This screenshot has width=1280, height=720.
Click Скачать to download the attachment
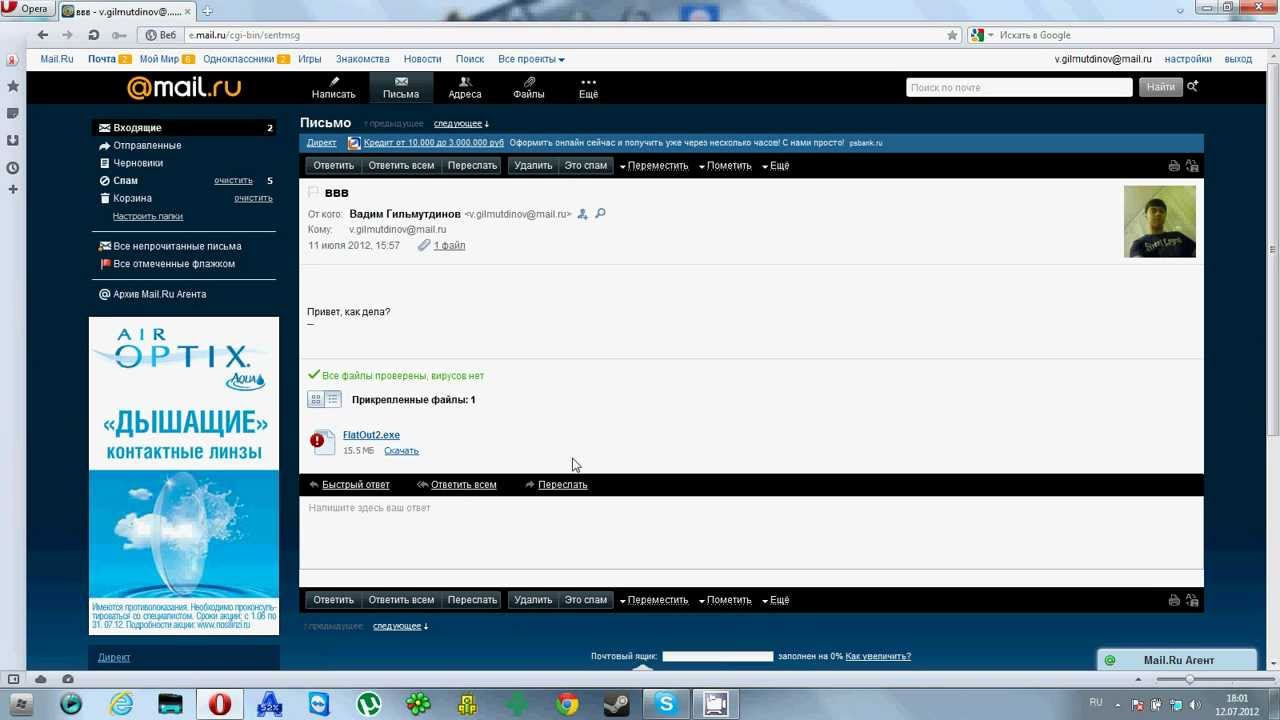click(401, 451)
